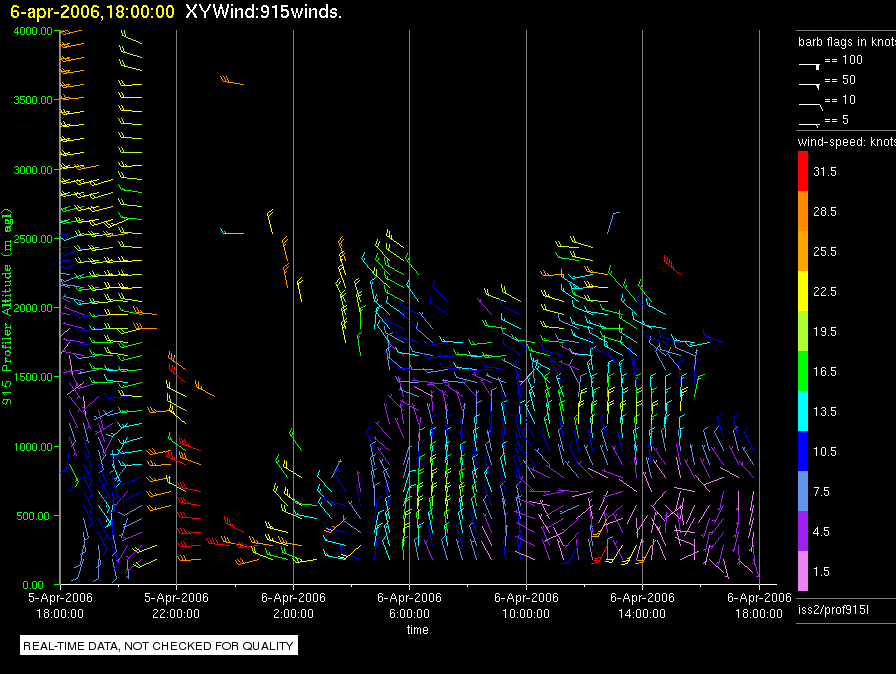Click the 3000.00 altitude tick label
The image size is (896, 674).
[x=33, y=170]
